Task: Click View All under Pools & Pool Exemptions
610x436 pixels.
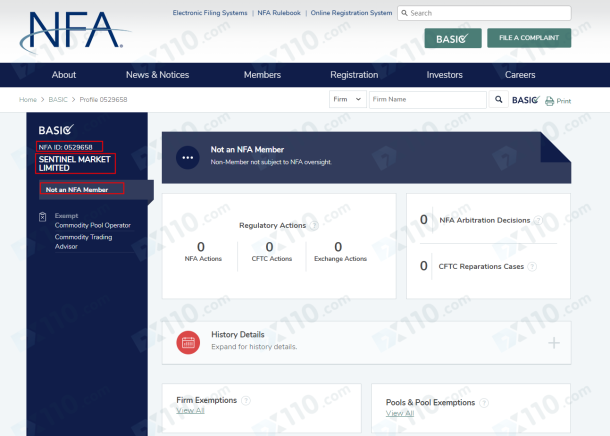Action: (x=400, y=413)
